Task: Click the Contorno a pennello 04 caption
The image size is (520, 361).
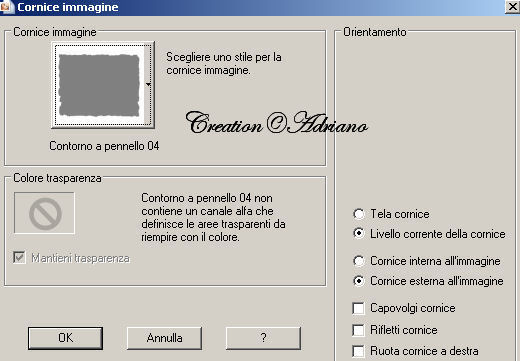Action: (104, 146)
